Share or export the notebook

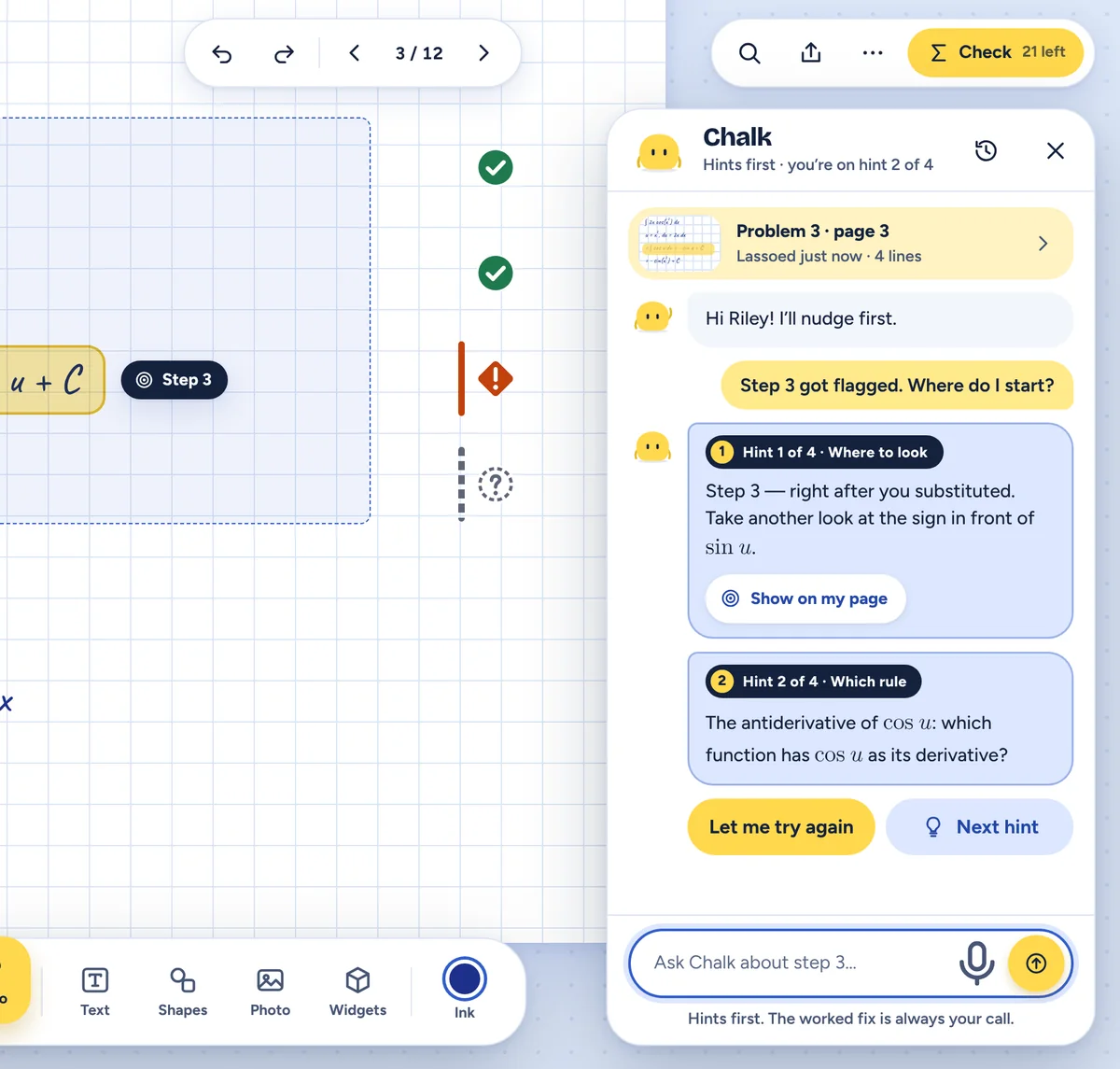click(x=811, y=53)
